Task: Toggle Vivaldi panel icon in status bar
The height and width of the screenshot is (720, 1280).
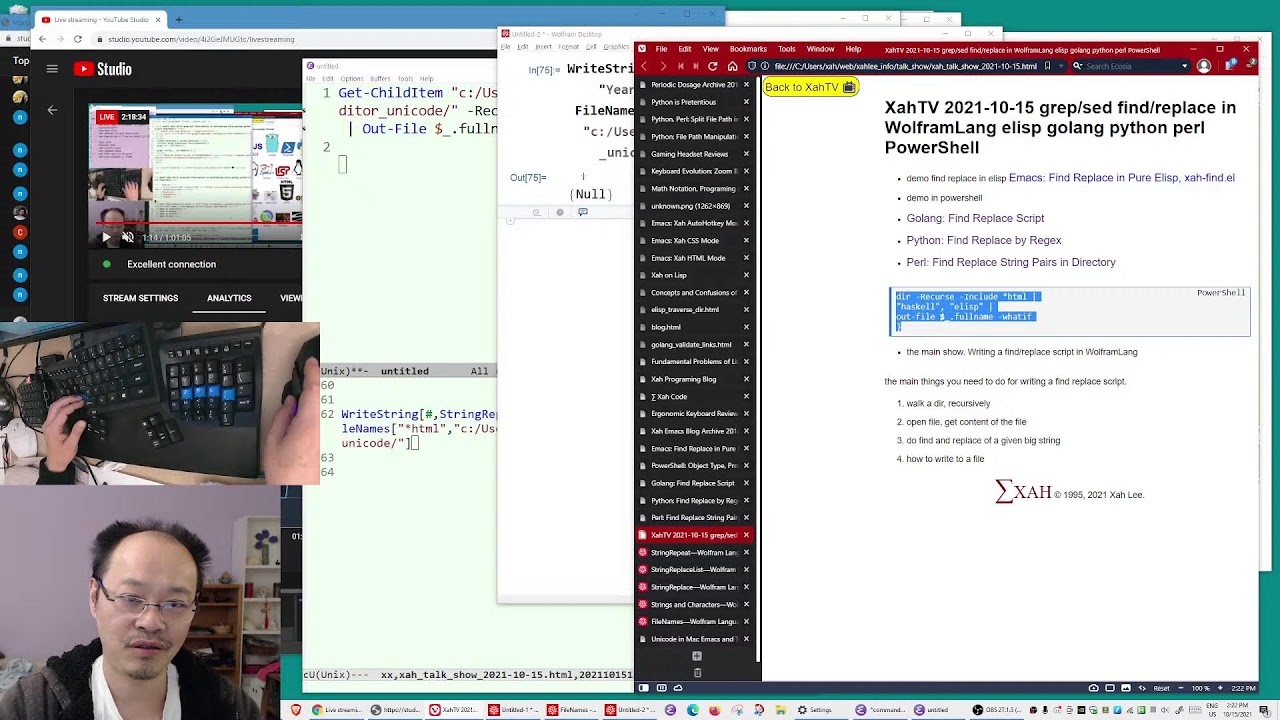Action: [x=643, y=688]
